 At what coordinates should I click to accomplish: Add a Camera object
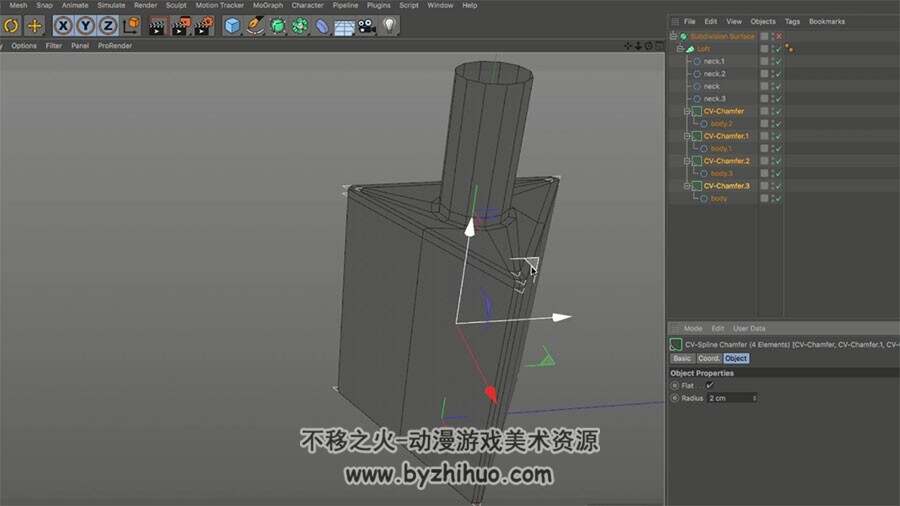pos(366,26)
